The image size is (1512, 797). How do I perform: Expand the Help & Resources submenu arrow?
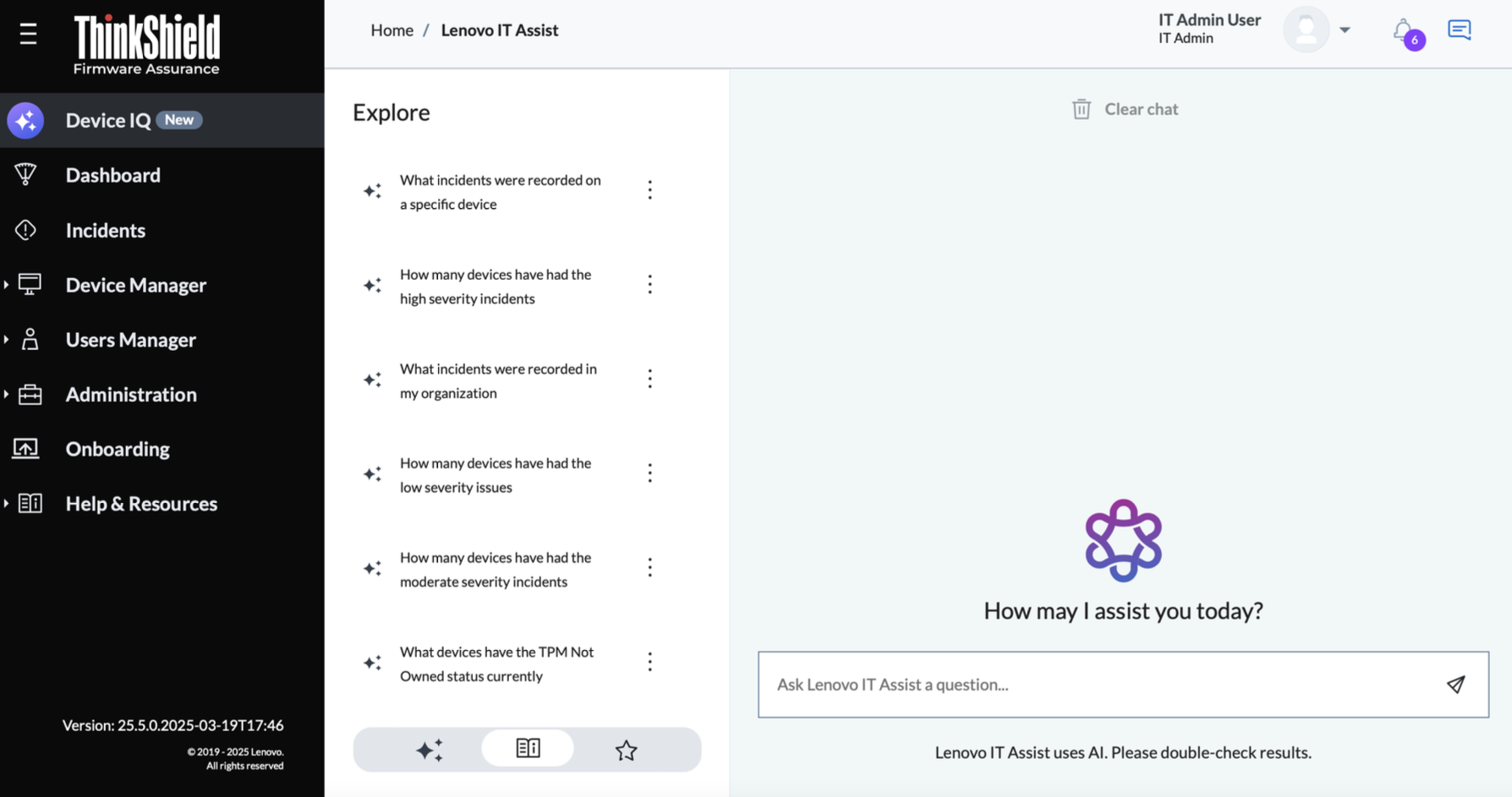point(6,504)
